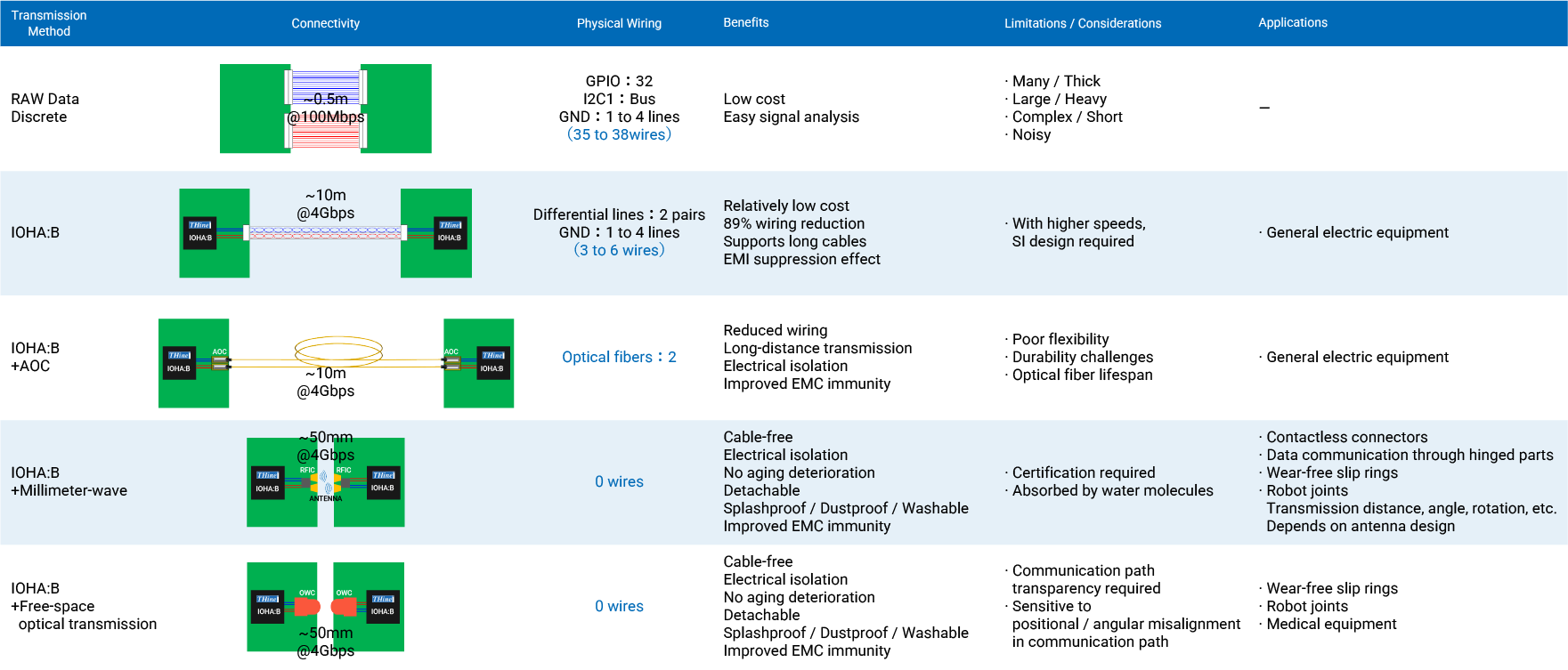Image resolution: width=1568 pixels, height=670 pixels.
Task: Click the ANTENNA label in the millimeter-wave diagram
Action: pos(326,499)
